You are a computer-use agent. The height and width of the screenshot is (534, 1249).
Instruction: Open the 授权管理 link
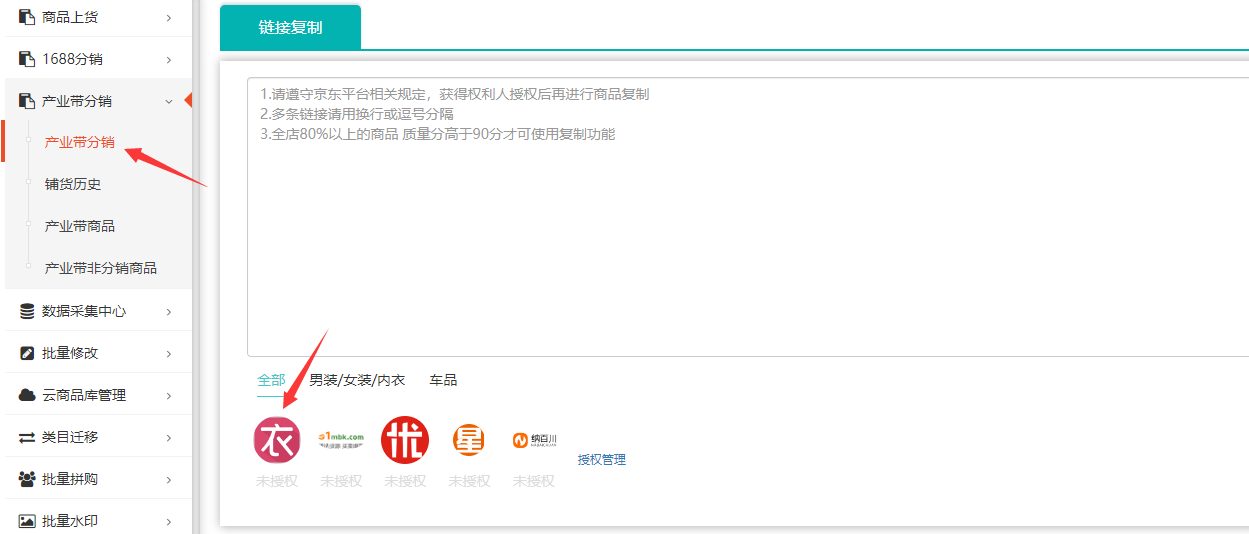click(x=601, y=460)
